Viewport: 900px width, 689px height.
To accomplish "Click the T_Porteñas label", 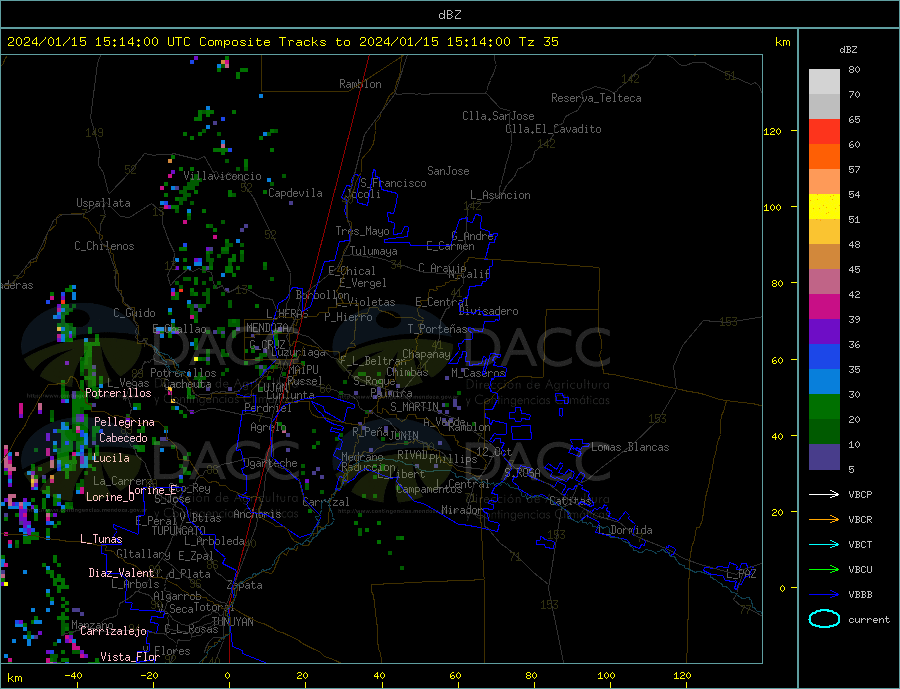I will pyautogui.click(x=437, y=329).
